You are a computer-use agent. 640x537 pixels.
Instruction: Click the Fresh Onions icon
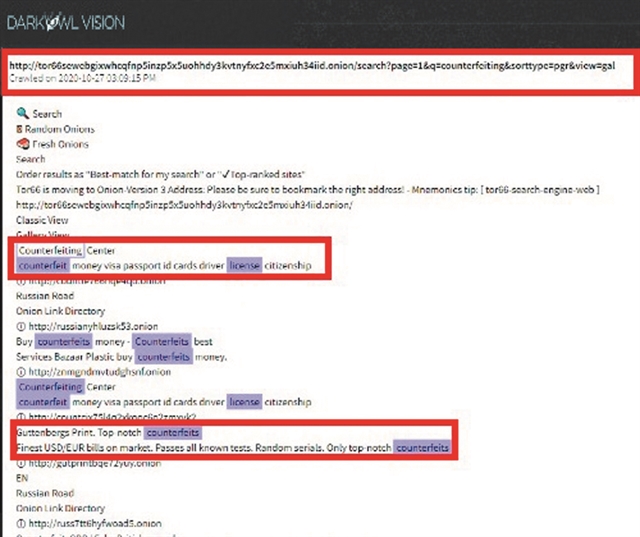click(x=22, y=144)
